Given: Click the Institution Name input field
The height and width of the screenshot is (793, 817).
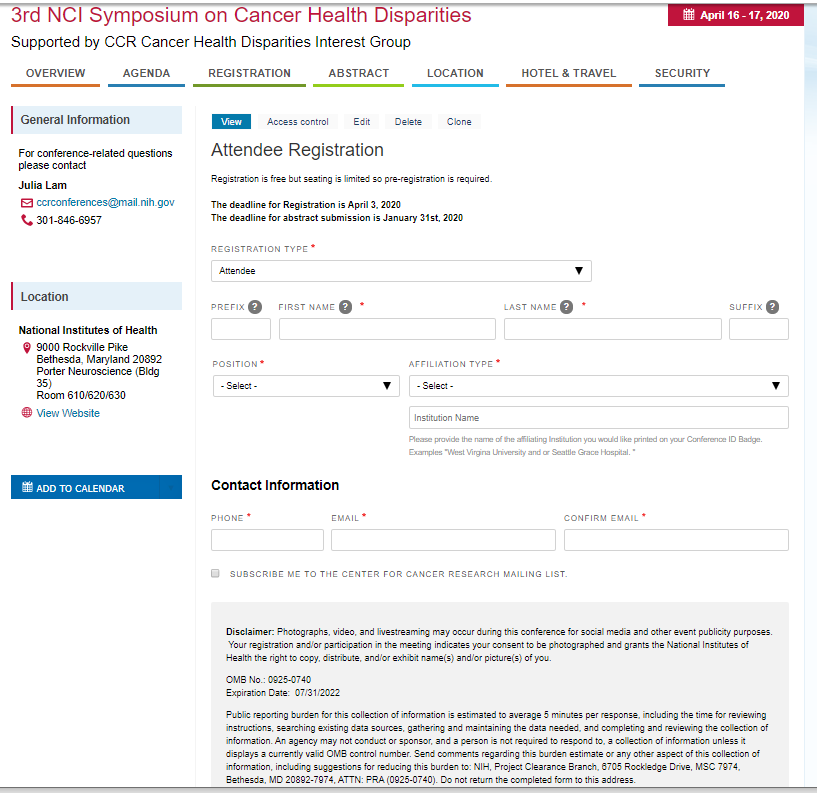Looking at the screenshot, I should pyautogui.click(x=598, y=418).
